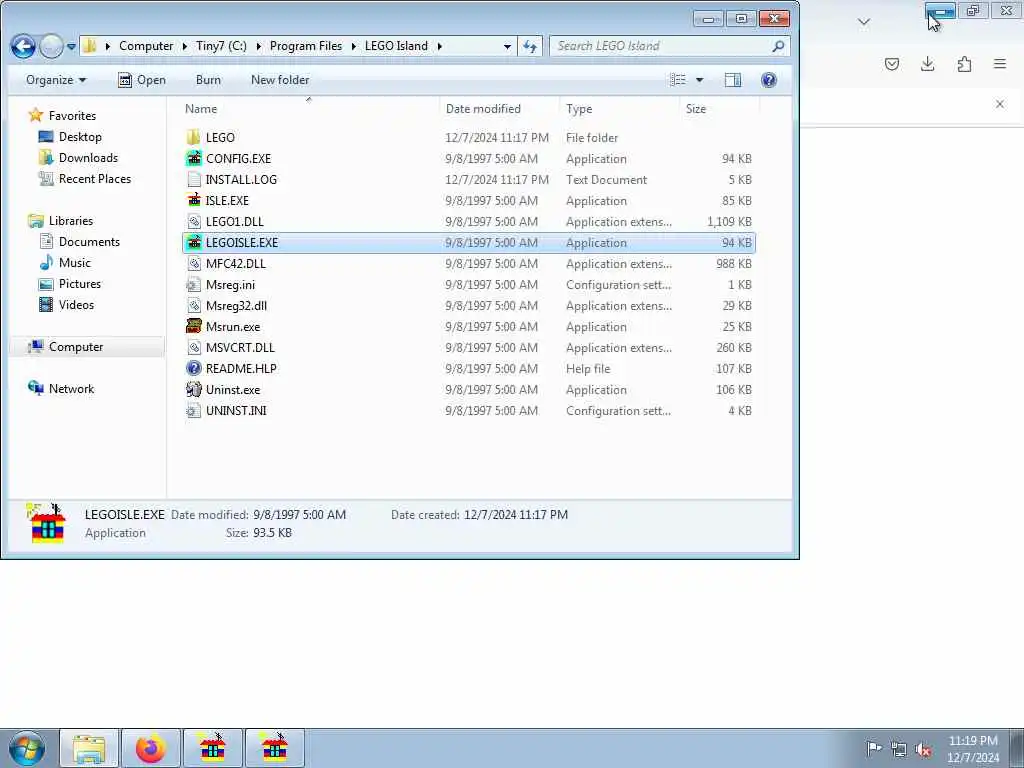Select the LEGOISLE.EXE application icon
This screenshot has height=768, width=1024.
(193, 242)
